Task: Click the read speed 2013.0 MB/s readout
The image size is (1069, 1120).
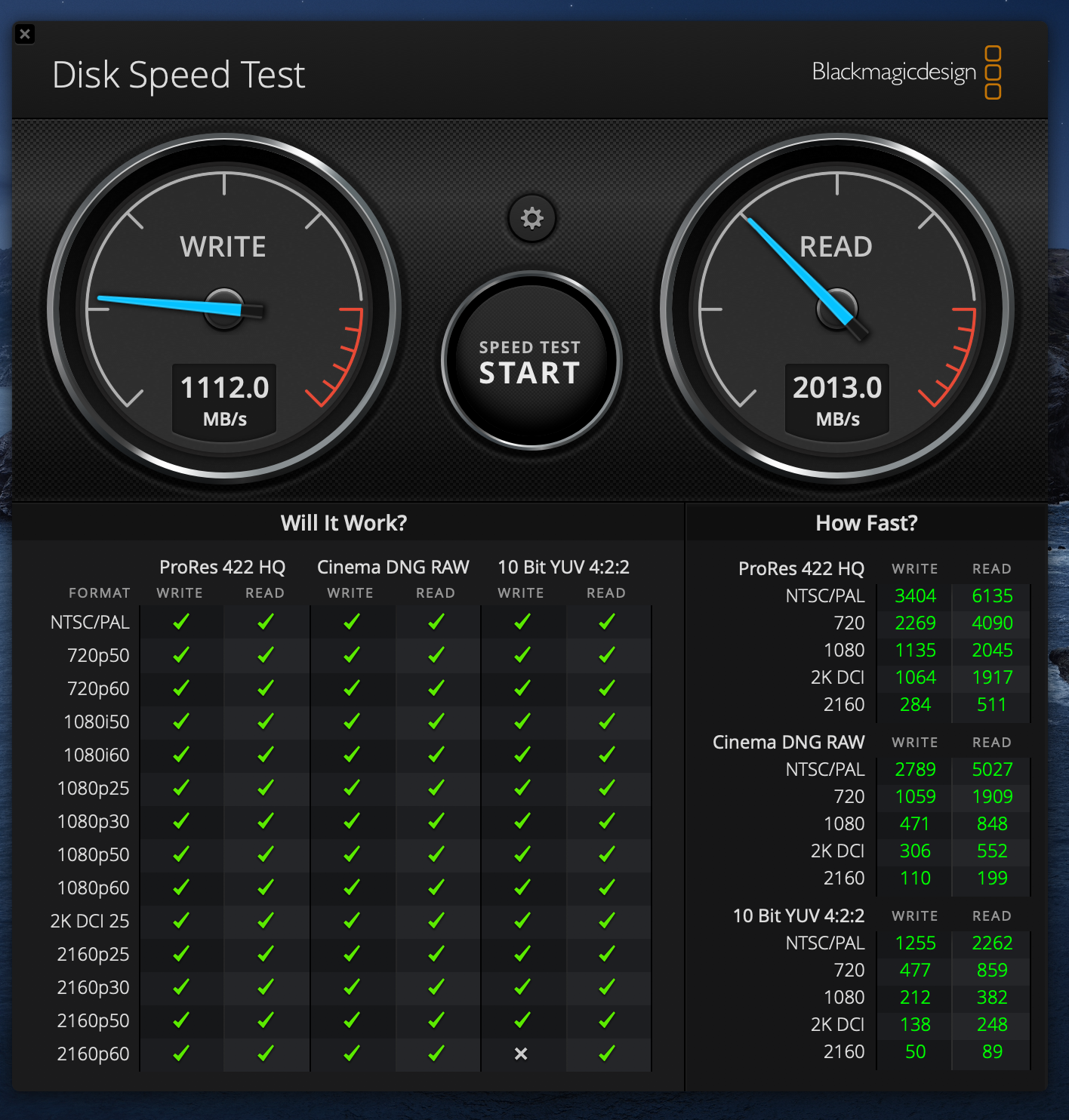Action: (837, 400)
